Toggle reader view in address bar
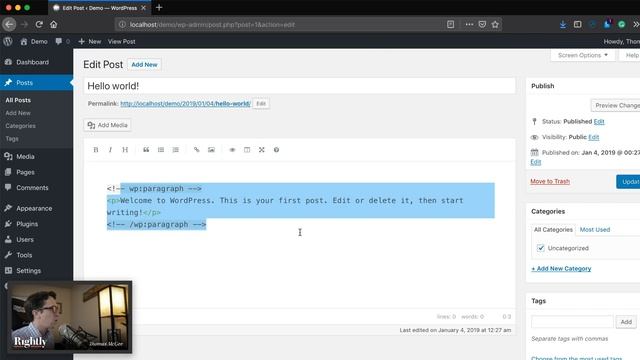This screenshot has height=360, width=640. (450, 24)
